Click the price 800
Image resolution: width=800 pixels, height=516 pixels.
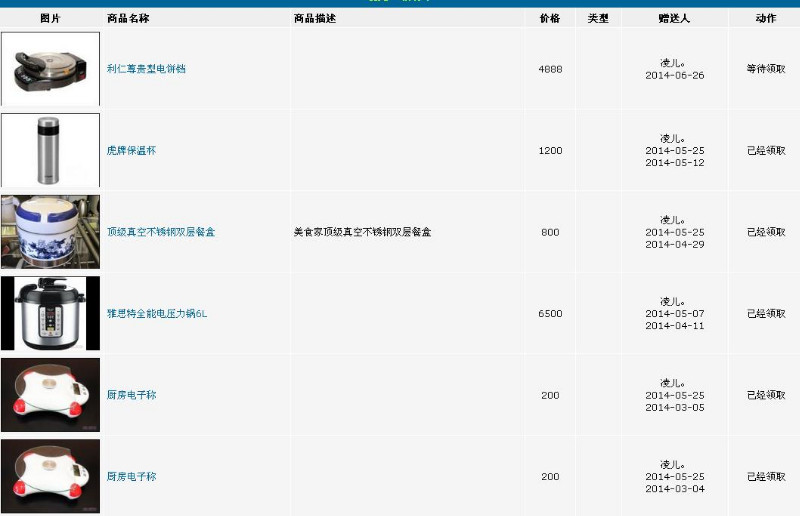(x=550, y=232)
